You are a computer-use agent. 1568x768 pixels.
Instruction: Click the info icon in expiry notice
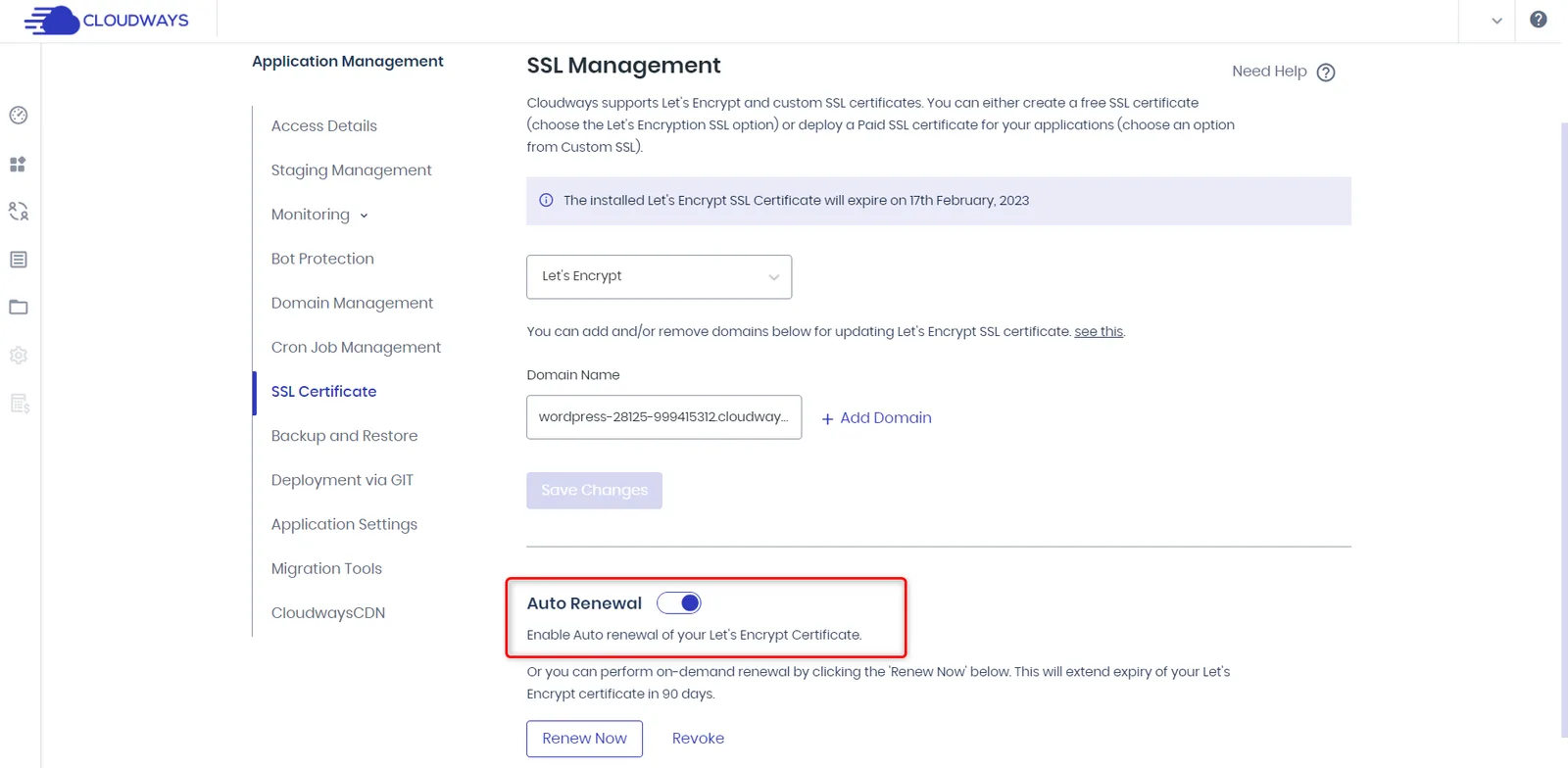pyautogui.click(x=546, y=200)
